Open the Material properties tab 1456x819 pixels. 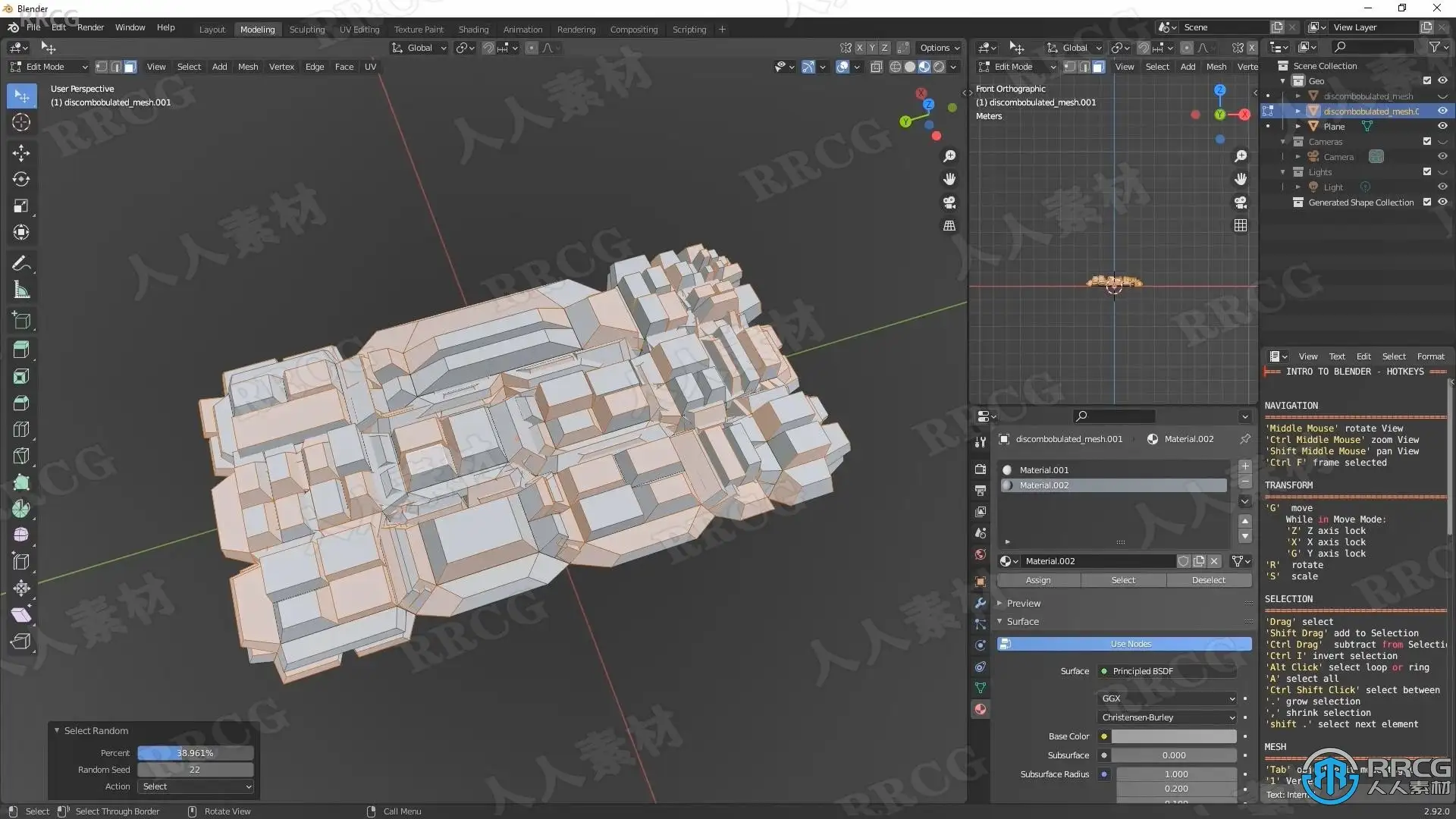981,709
